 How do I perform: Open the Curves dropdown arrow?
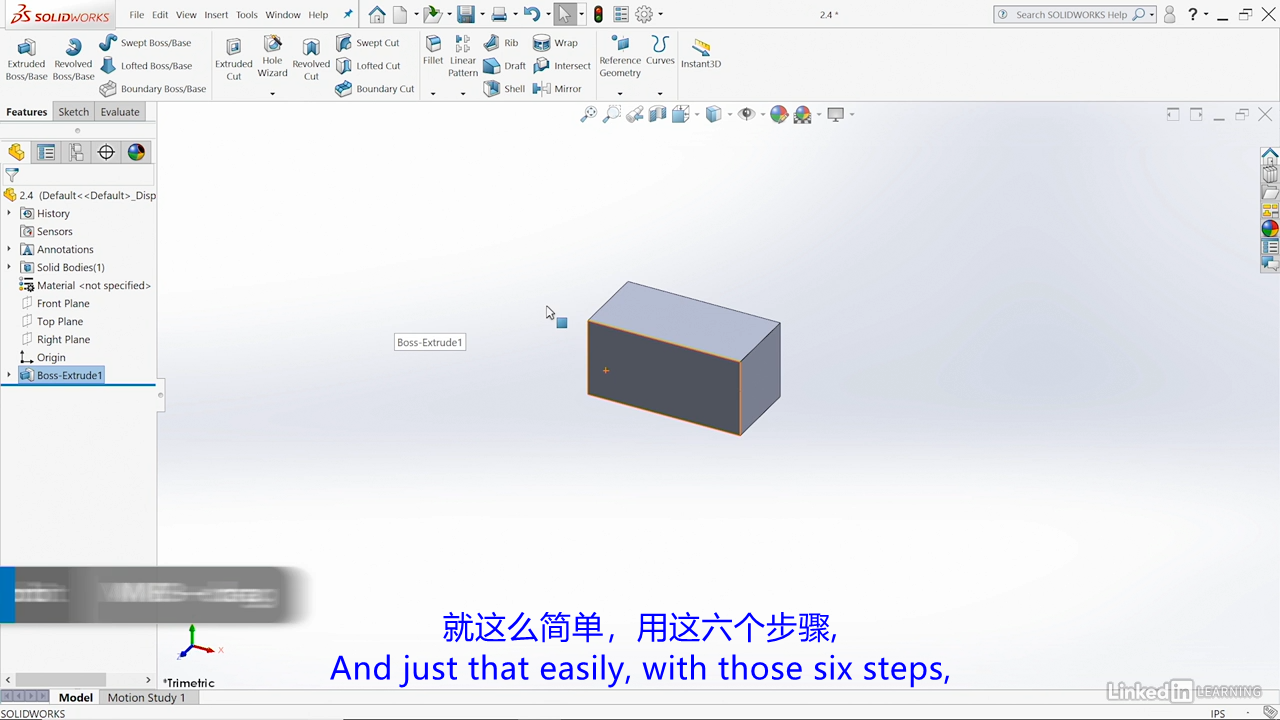pos(660,93)
